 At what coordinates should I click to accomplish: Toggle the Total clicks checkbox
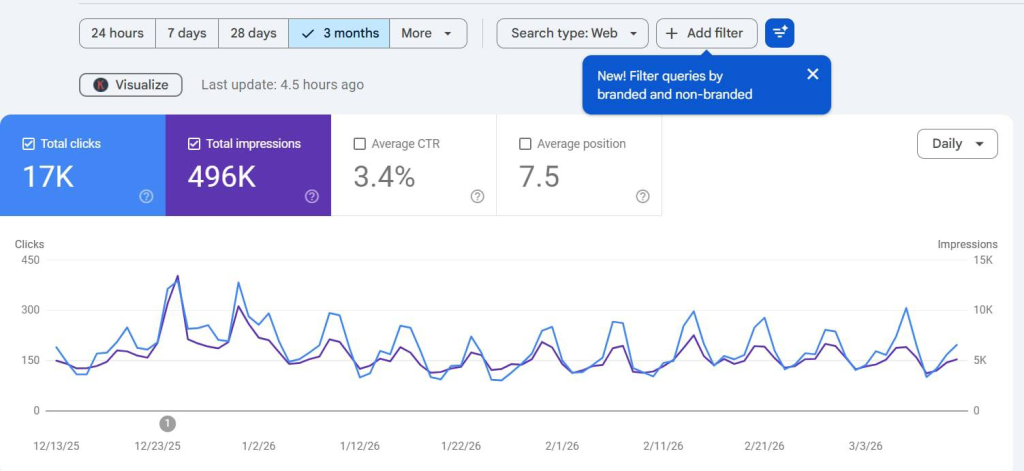click(28, 144)
